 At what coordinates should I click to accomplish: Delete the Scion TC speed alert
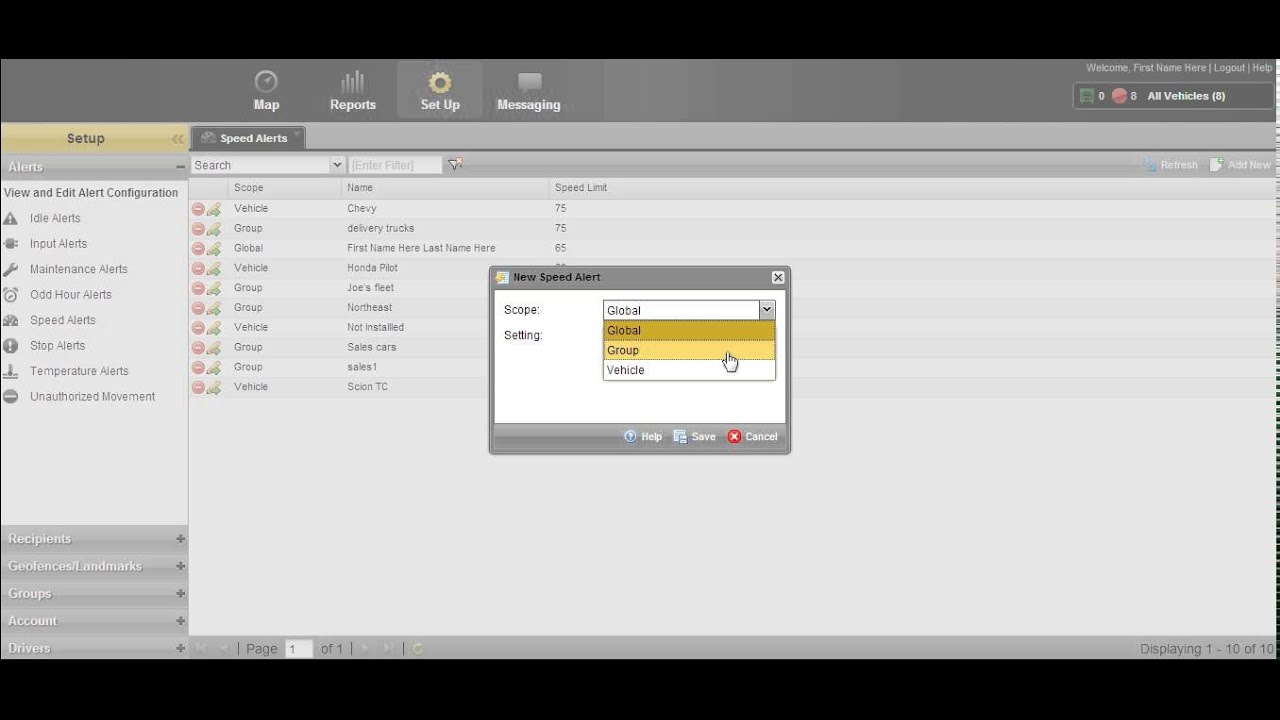(x=198, y=387)
